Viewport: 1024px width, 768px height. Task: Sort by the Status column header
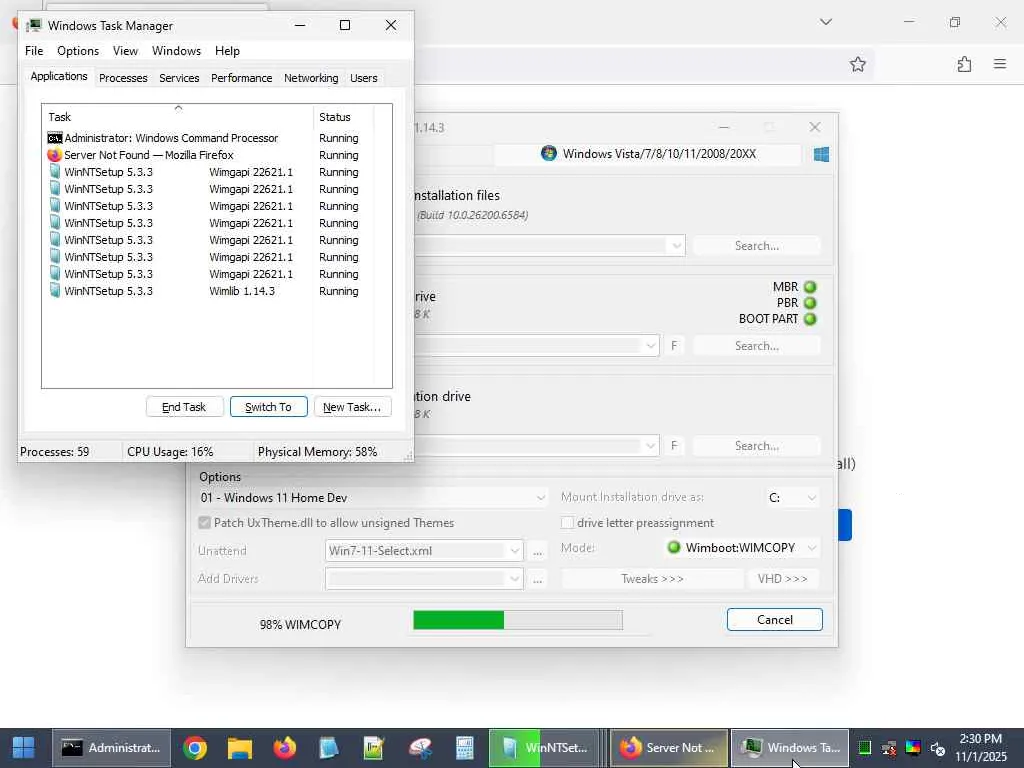pos(344,117)
